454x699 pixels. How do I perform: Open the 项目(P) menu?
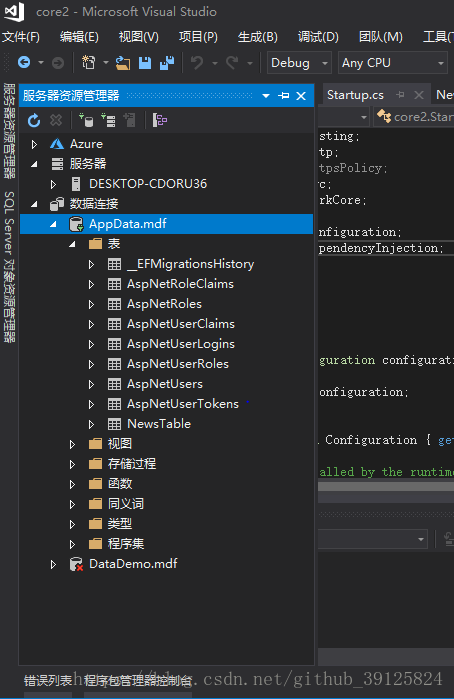198,37
